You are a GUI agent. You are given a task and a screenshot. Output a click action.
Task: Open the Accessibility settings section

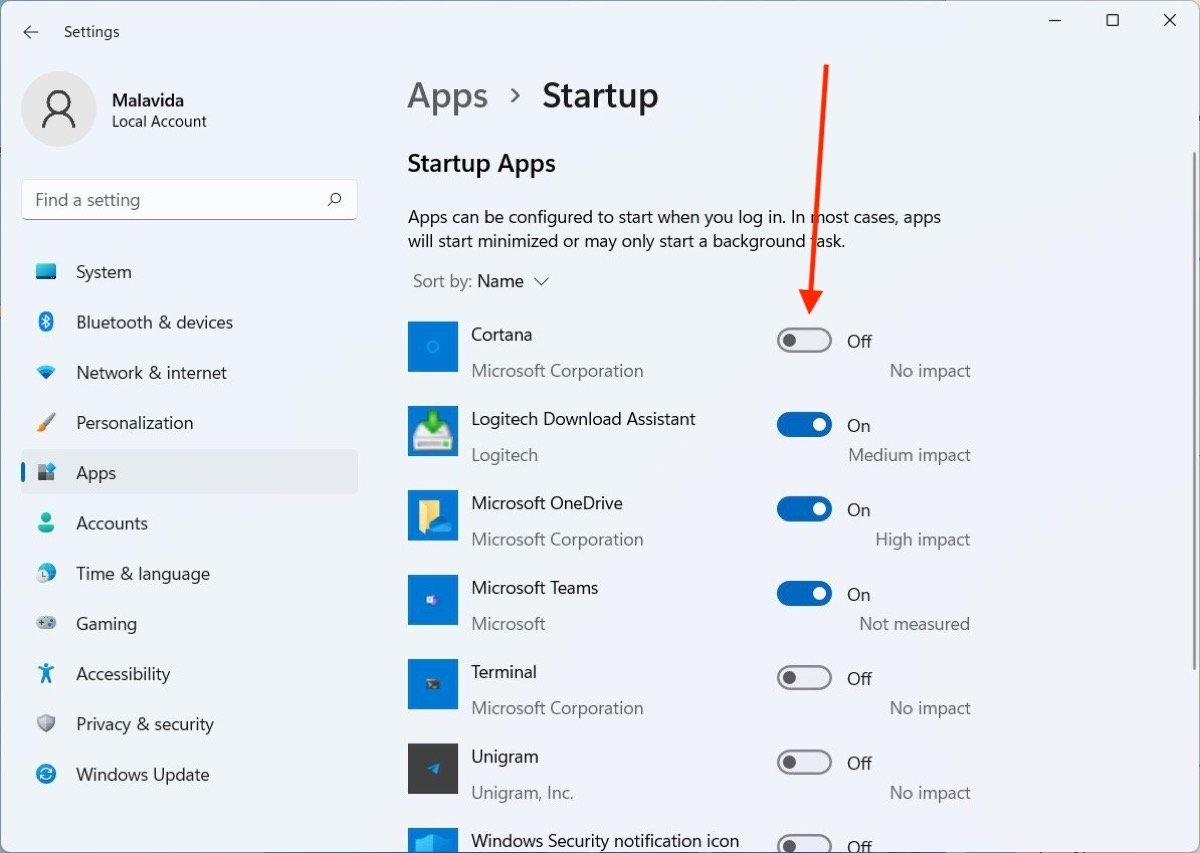coord(123,674)
